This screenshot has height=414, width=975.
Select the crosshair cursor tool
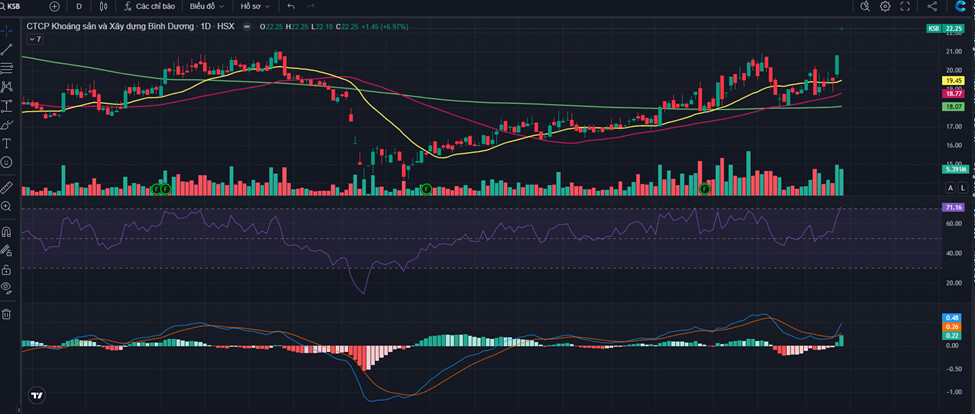[x=6, y=31]
